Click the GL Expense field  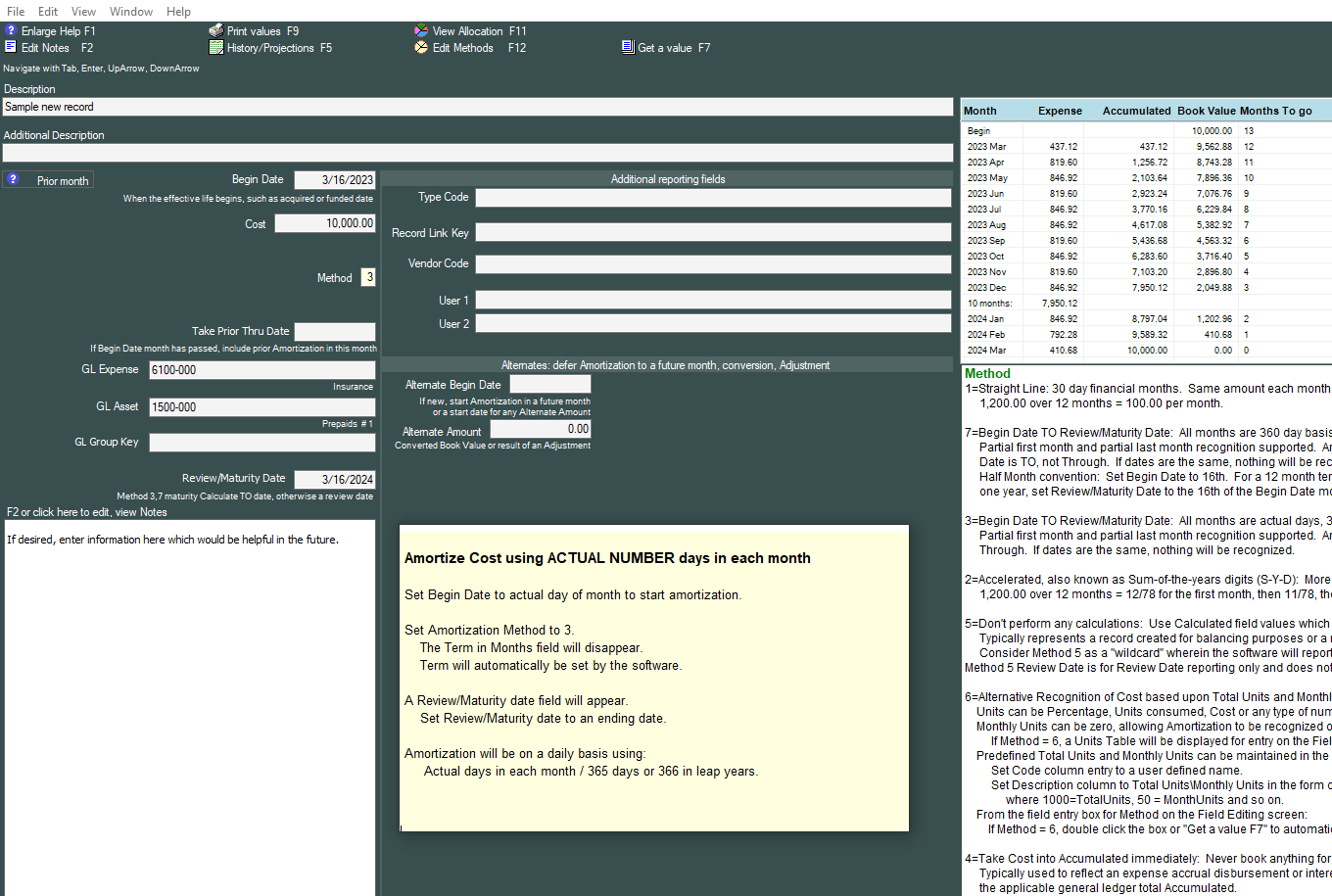pyautogui.click(x=262, y=370)
